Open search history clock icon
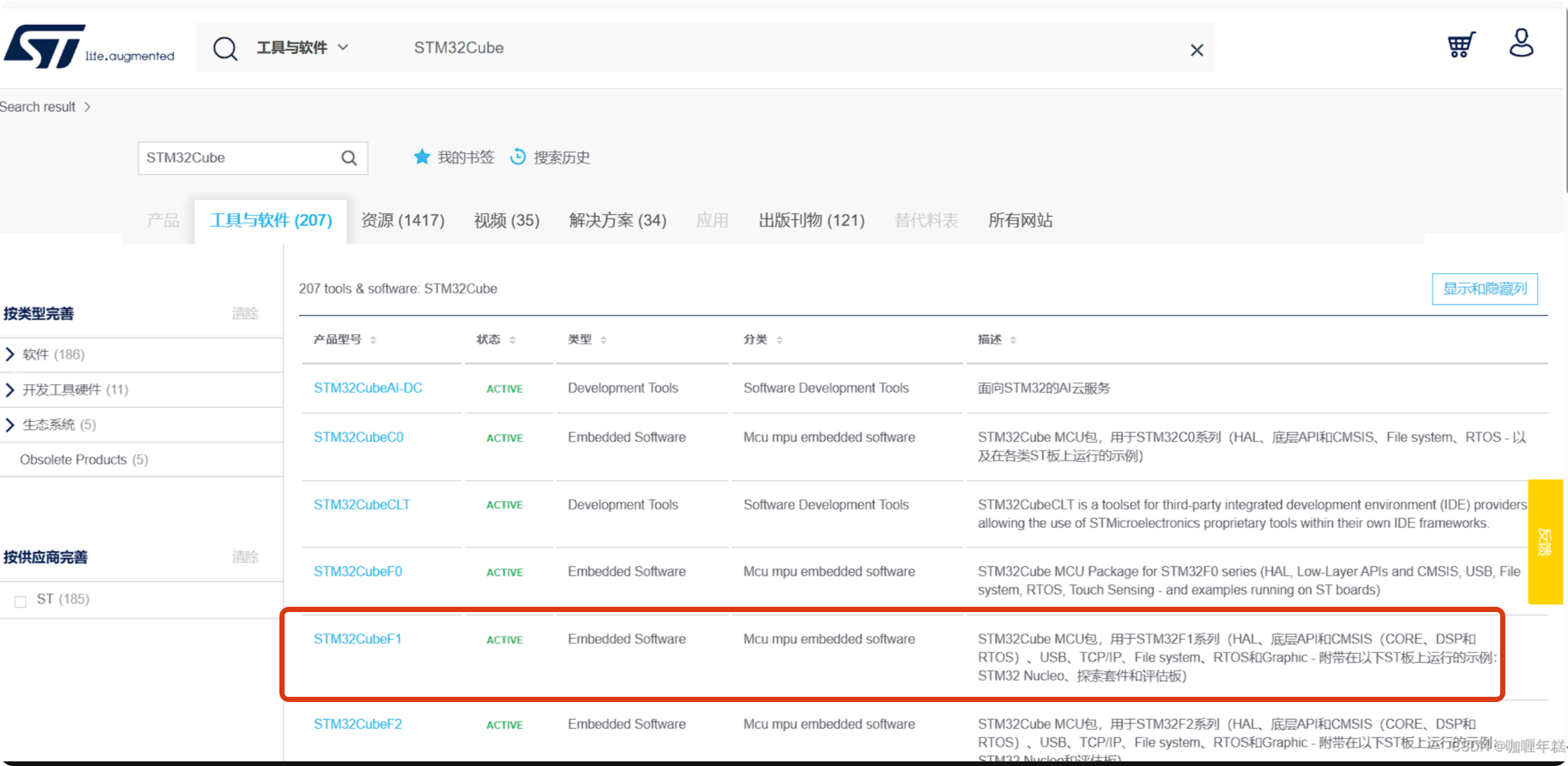This screenshot has width=1568, height=766. click(x=518, y=157)
